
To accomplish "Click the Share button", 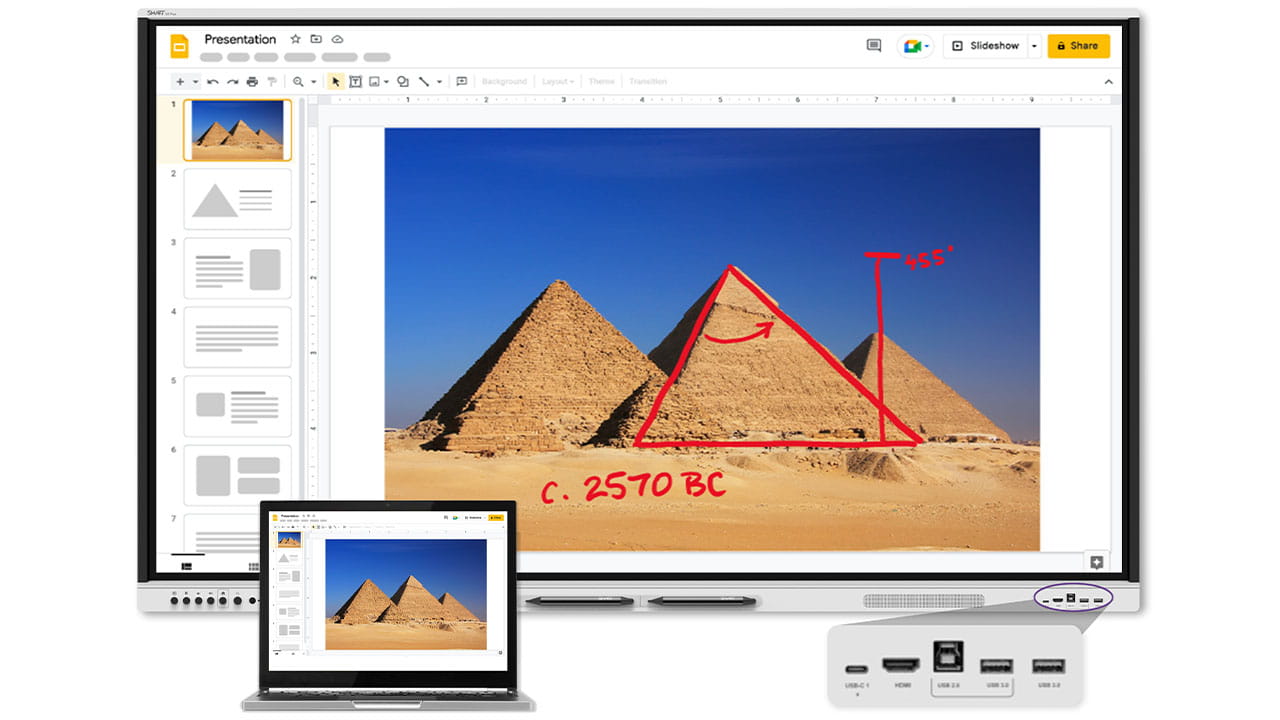I will tap(1078, 45).
